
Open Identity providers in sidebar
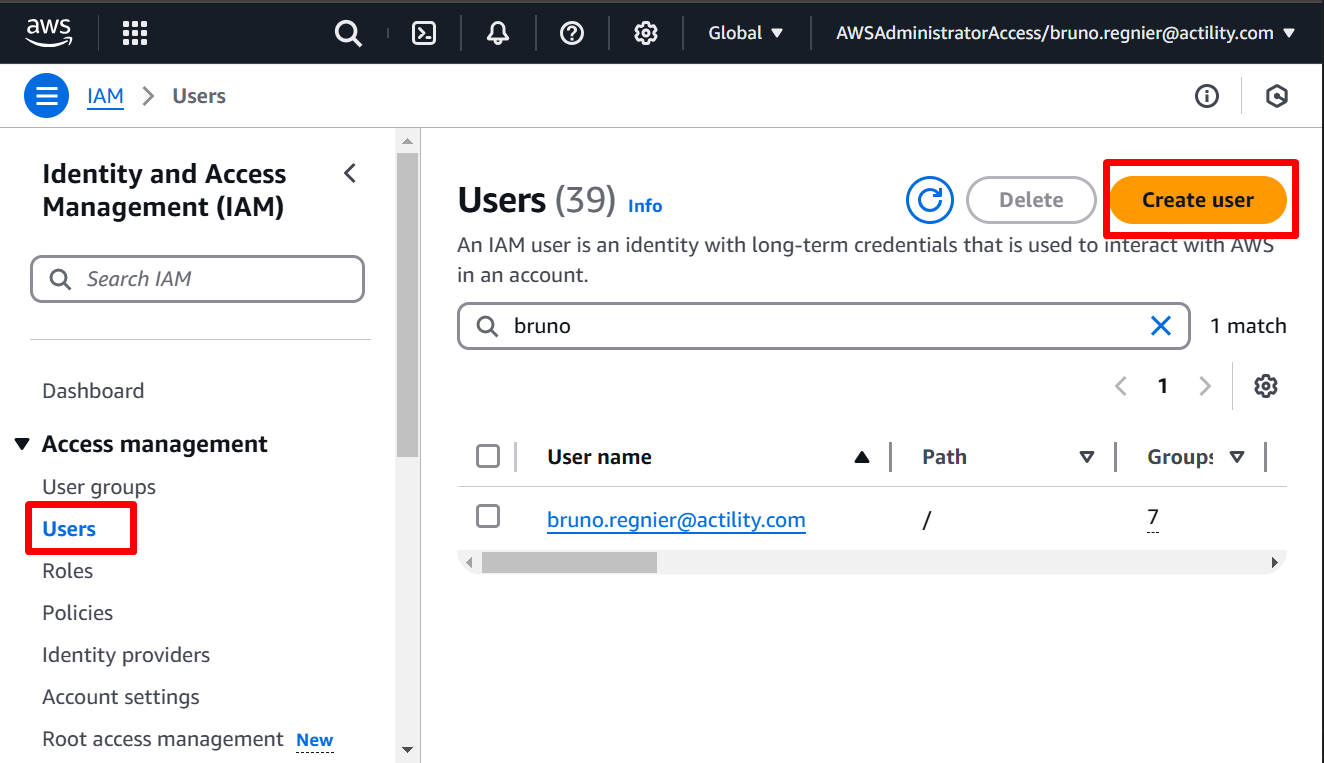(126, 655)
